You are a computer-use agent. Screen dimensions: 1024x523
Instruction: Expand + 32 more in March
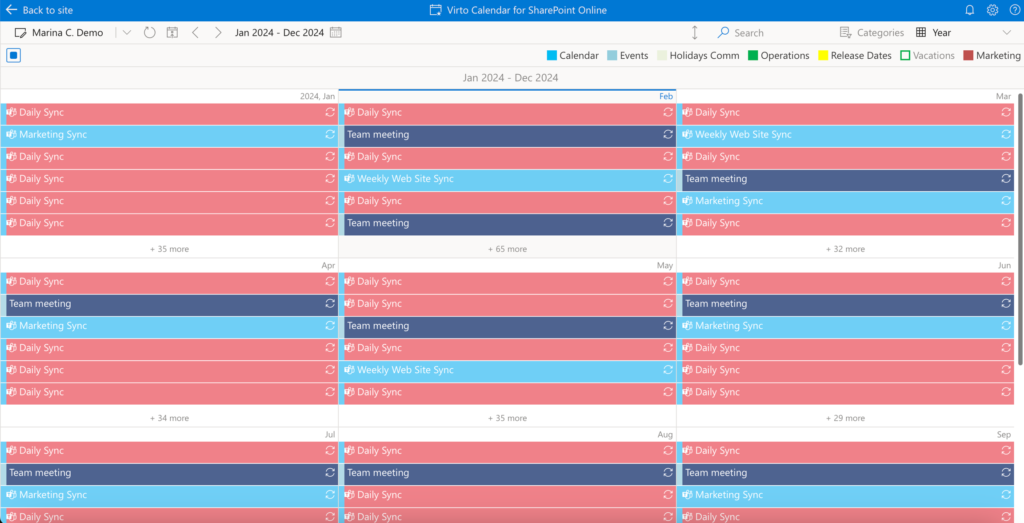(845, 249)
